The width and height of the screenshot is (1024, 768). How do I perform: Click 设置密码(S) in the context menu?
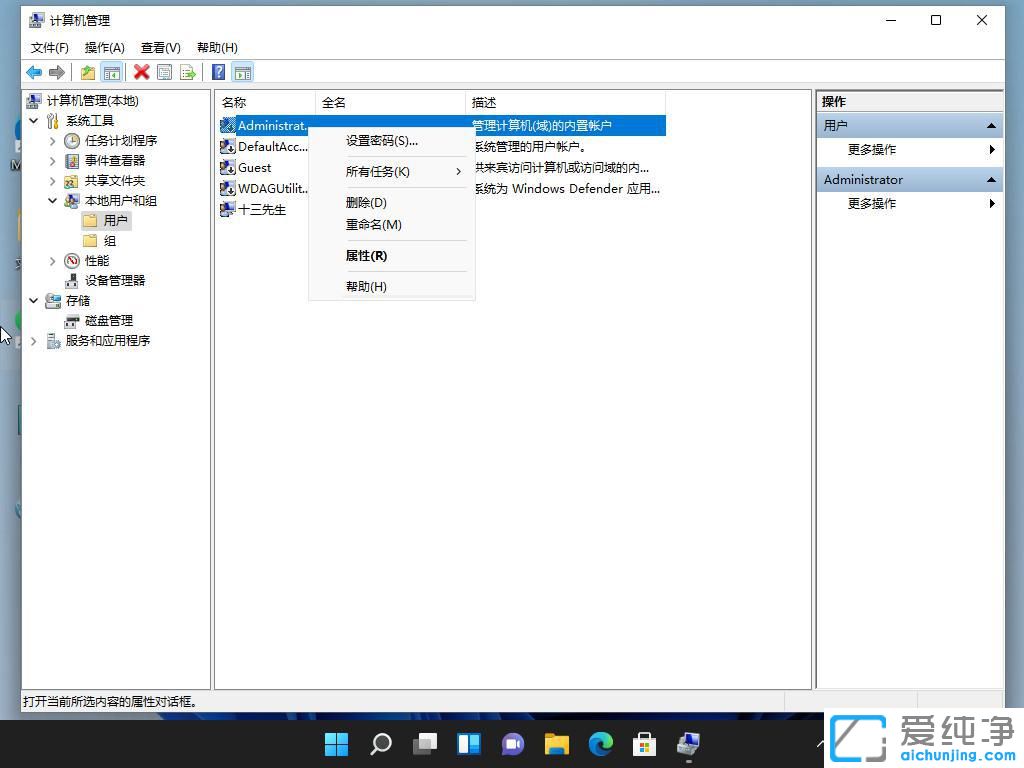pyautogui.click(x=383, y=140)
